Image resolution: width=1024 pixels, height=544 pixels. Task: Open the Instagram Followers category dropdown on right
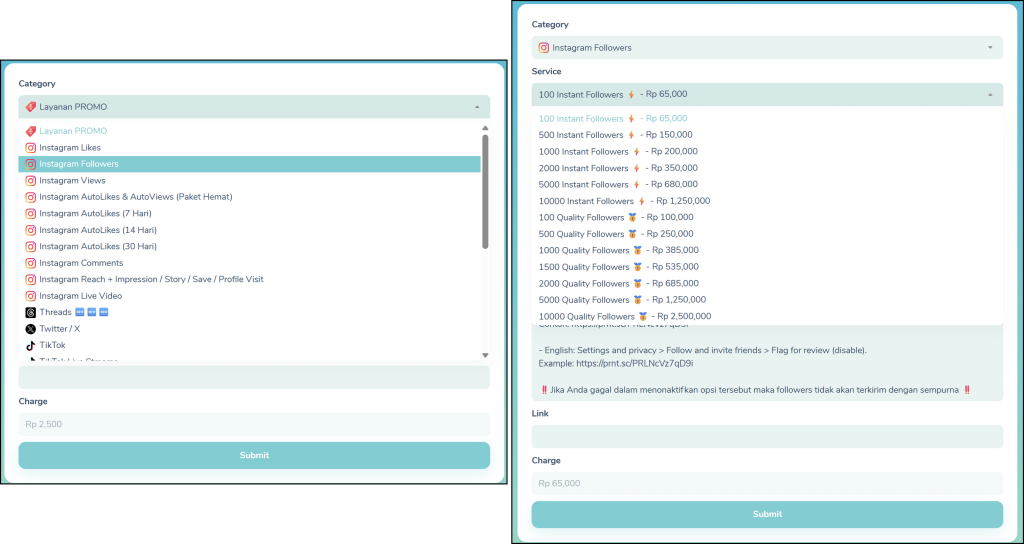pyautogui.click(x=989, y=47)
